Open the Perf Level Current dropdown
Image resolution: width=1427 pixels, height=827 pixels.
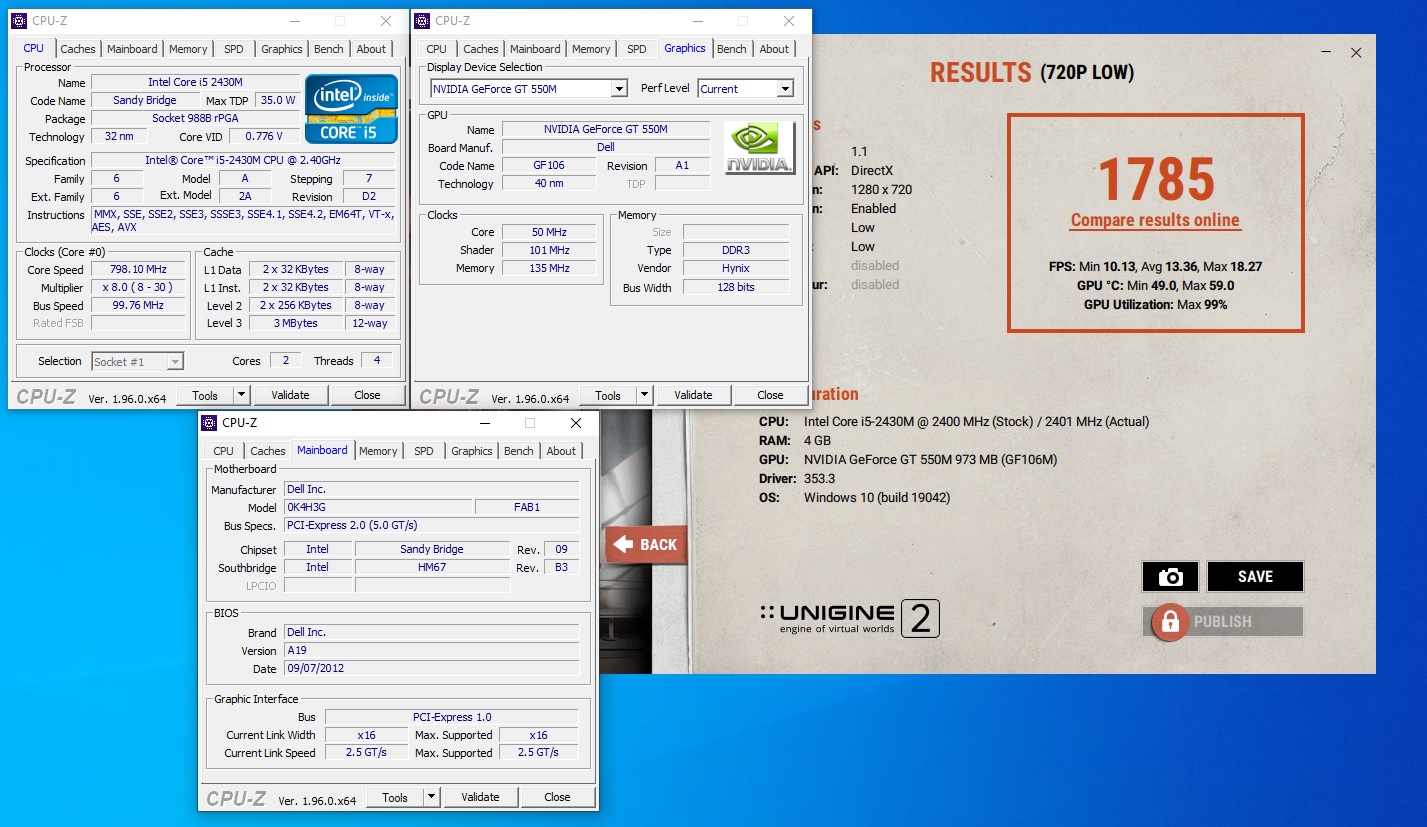785,89
